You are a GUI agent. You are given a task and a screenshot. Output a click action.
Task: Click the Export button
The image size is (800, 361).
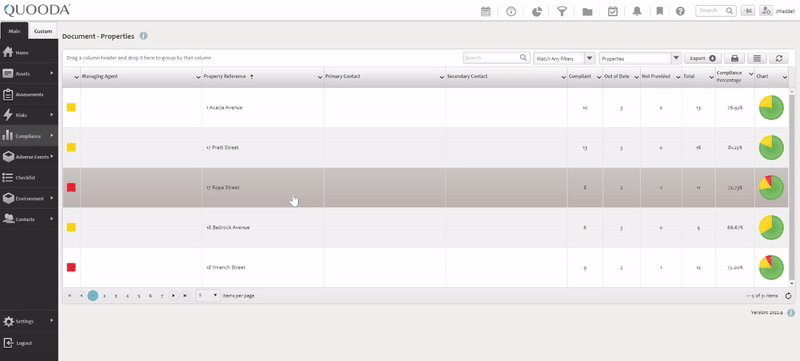(x=703, y=58)
